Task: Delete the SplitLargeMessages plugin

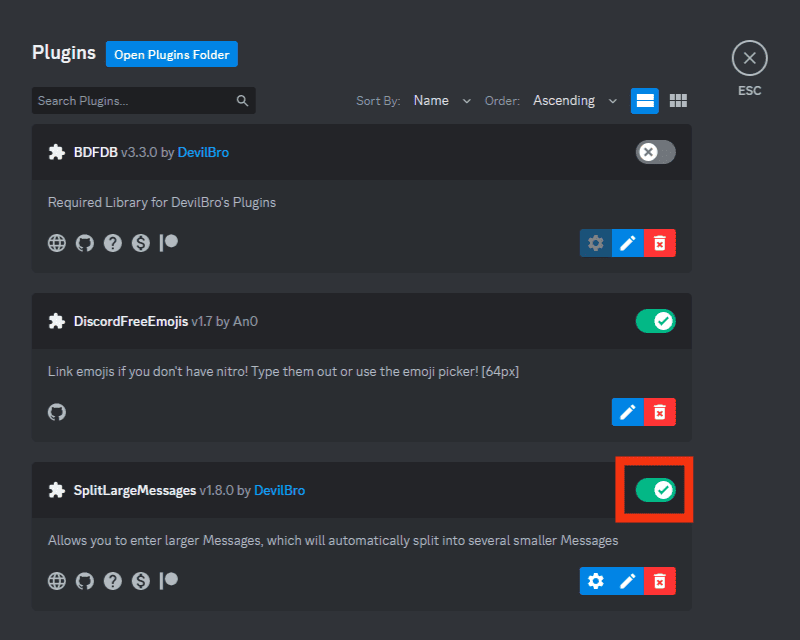Action: (660, 581)
